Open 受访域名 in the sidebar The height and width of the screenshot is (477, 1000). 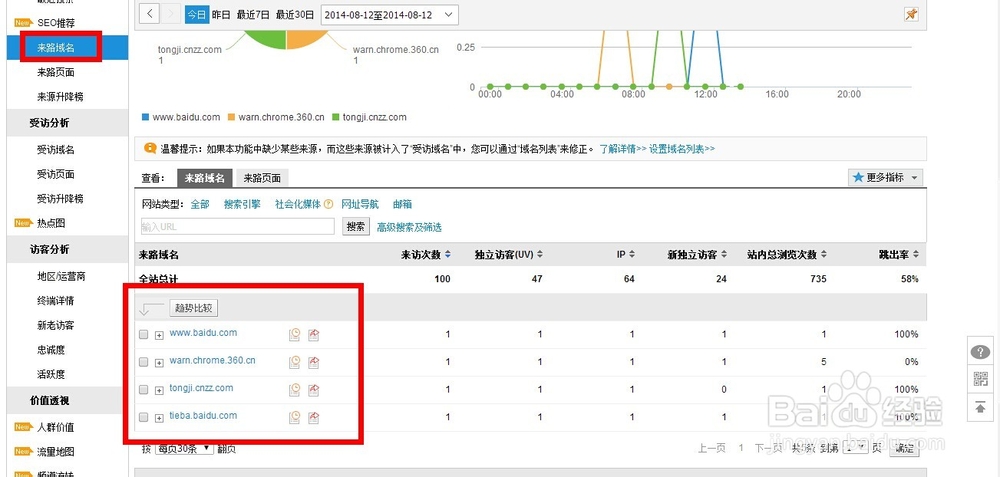point(56,150)
